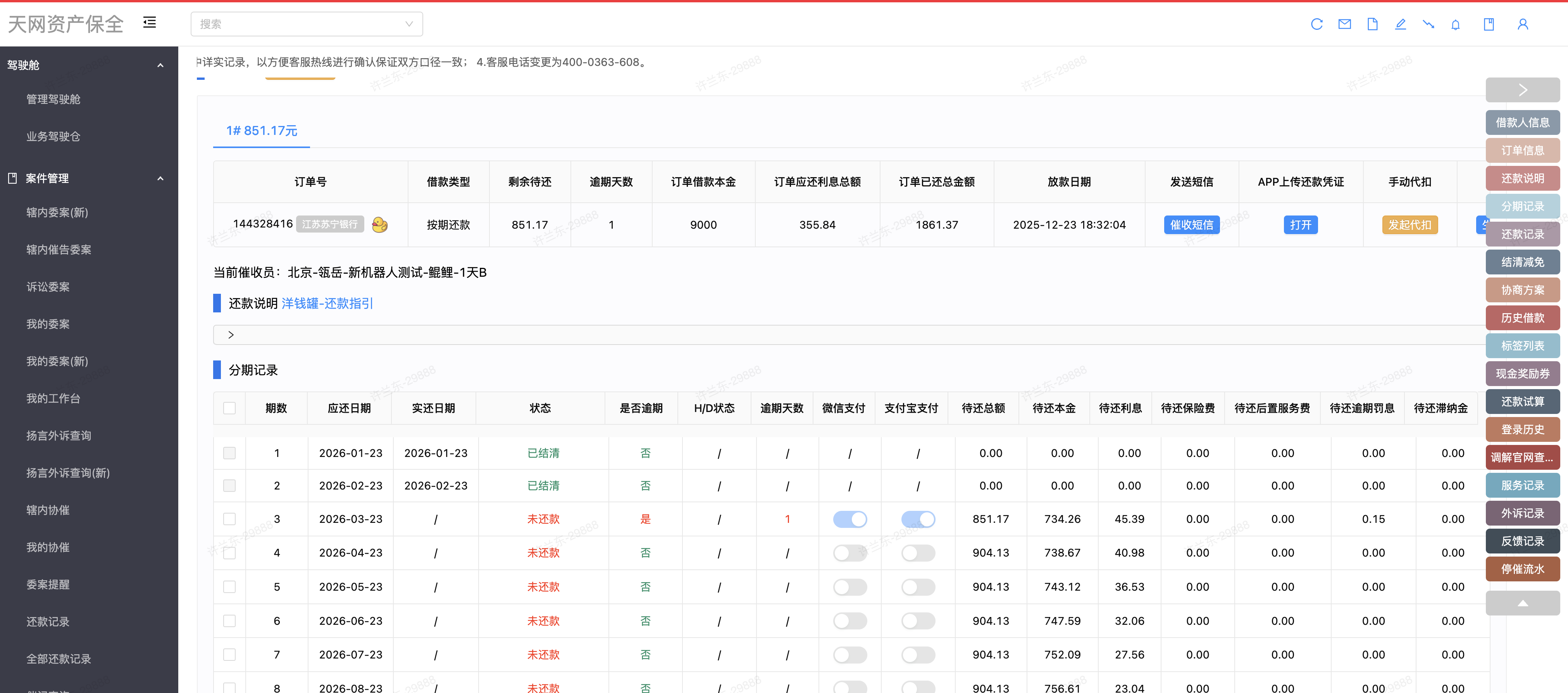Click the downward trend arrow icon
This screenshot has width=1568, height=693.
(1428, 24)
